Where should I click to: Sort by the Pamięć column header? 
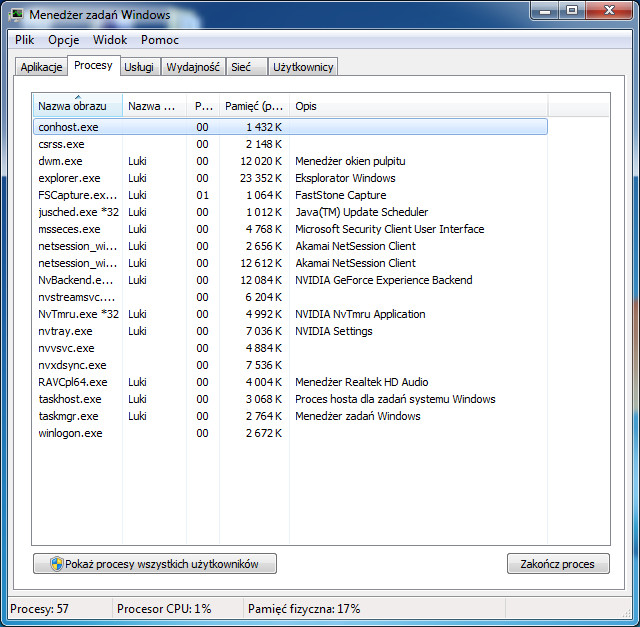[x=254, y=106]
